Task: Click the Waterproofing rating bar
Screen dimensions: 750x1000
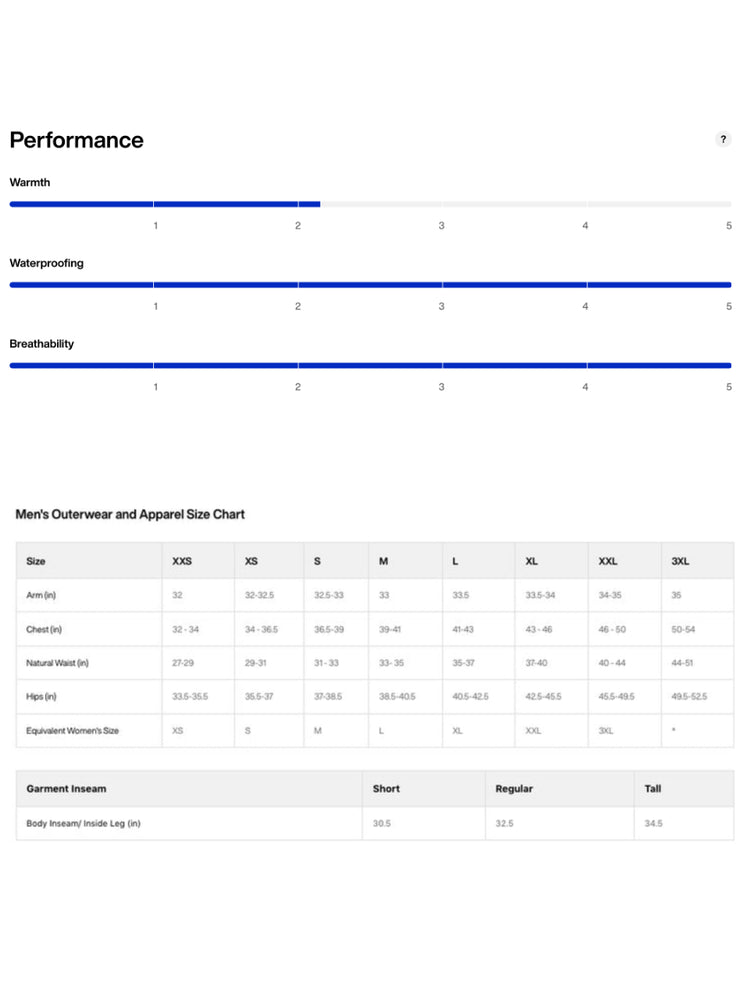Action: click(x=370, y=285)
